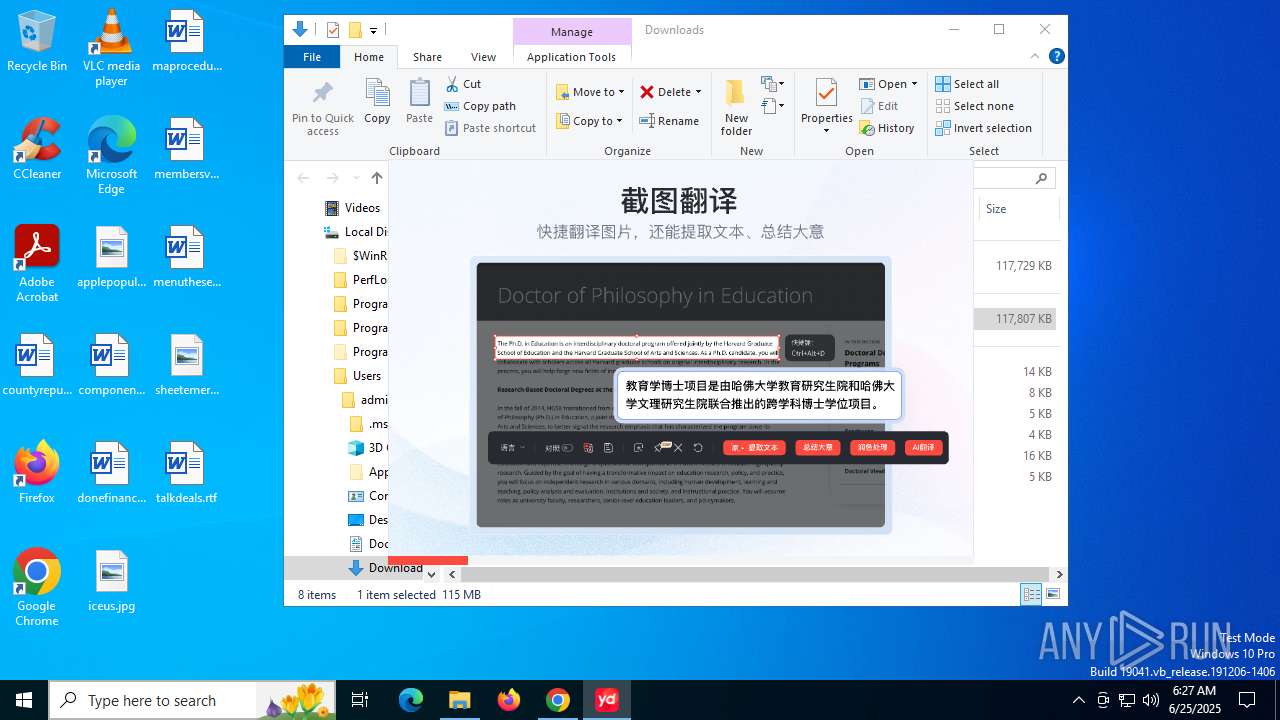Open the Youdao yd app in taskbar

(607, 700)
